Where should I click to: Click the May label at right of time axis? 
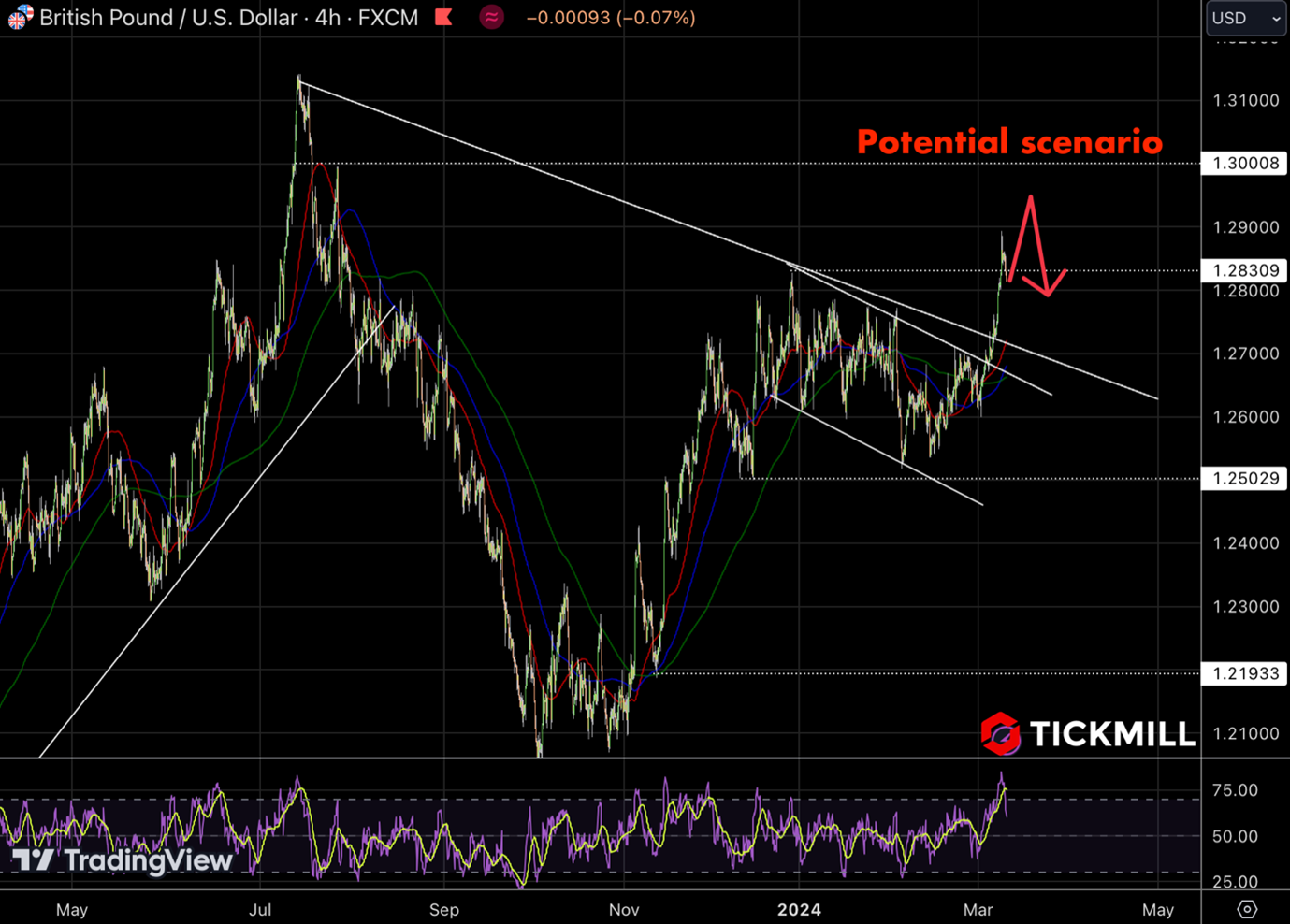point(1158,909)
